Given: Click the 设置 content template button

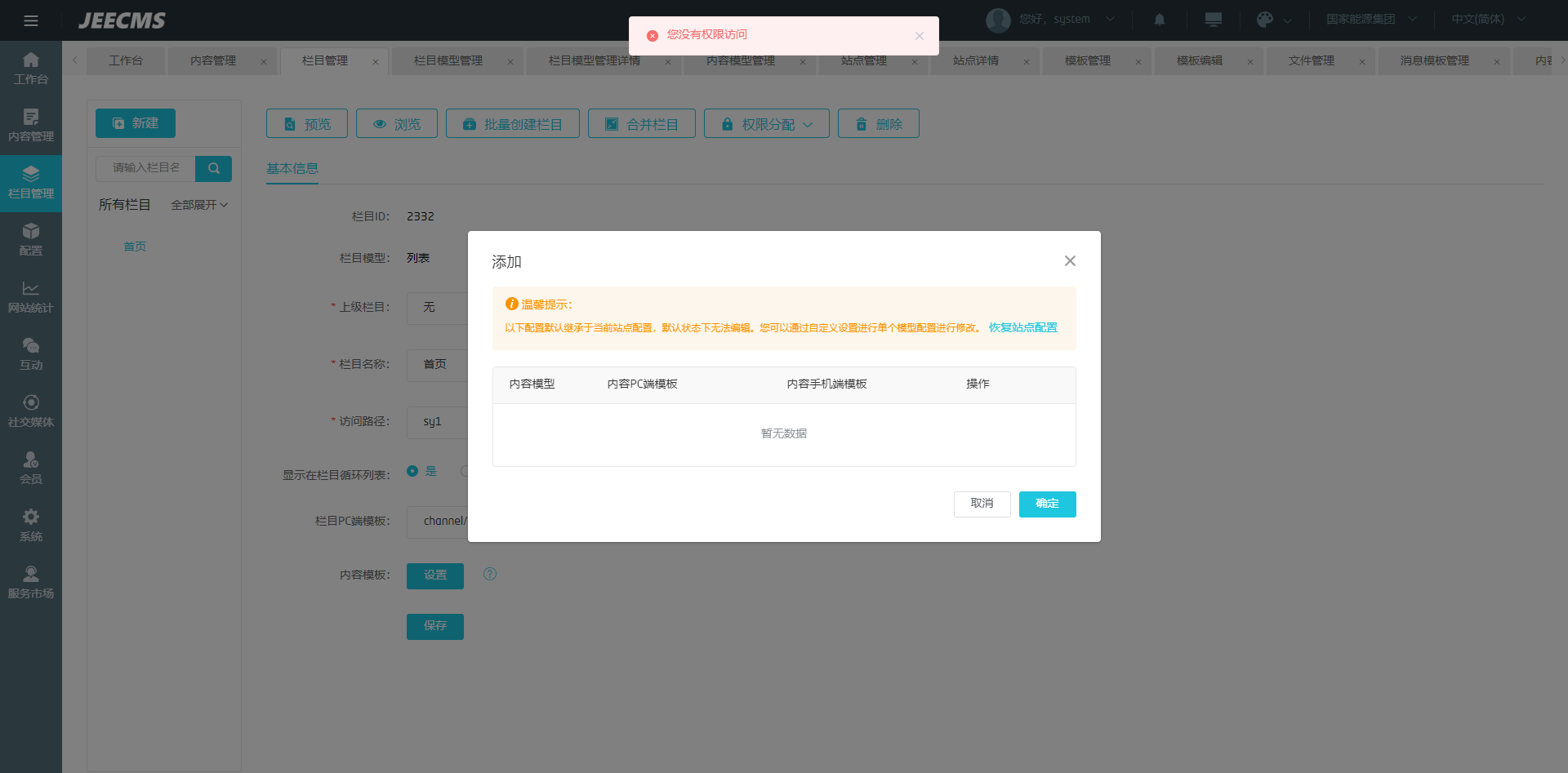Looking at the screenshot, I should point(435,575).
